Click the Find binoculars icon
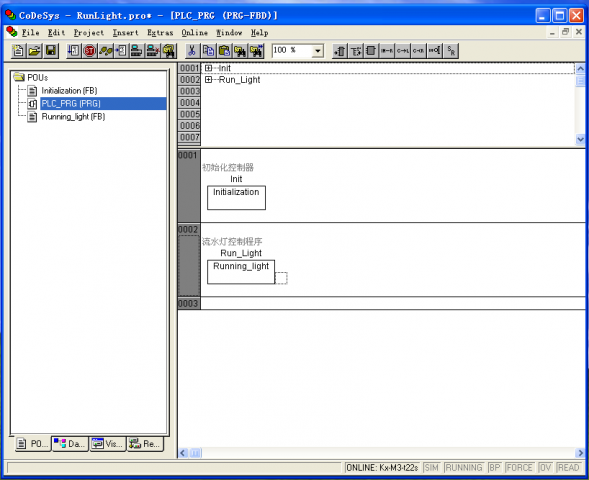Image resolution: width=589 pixels, height=480 pixels. pos(240,51)
